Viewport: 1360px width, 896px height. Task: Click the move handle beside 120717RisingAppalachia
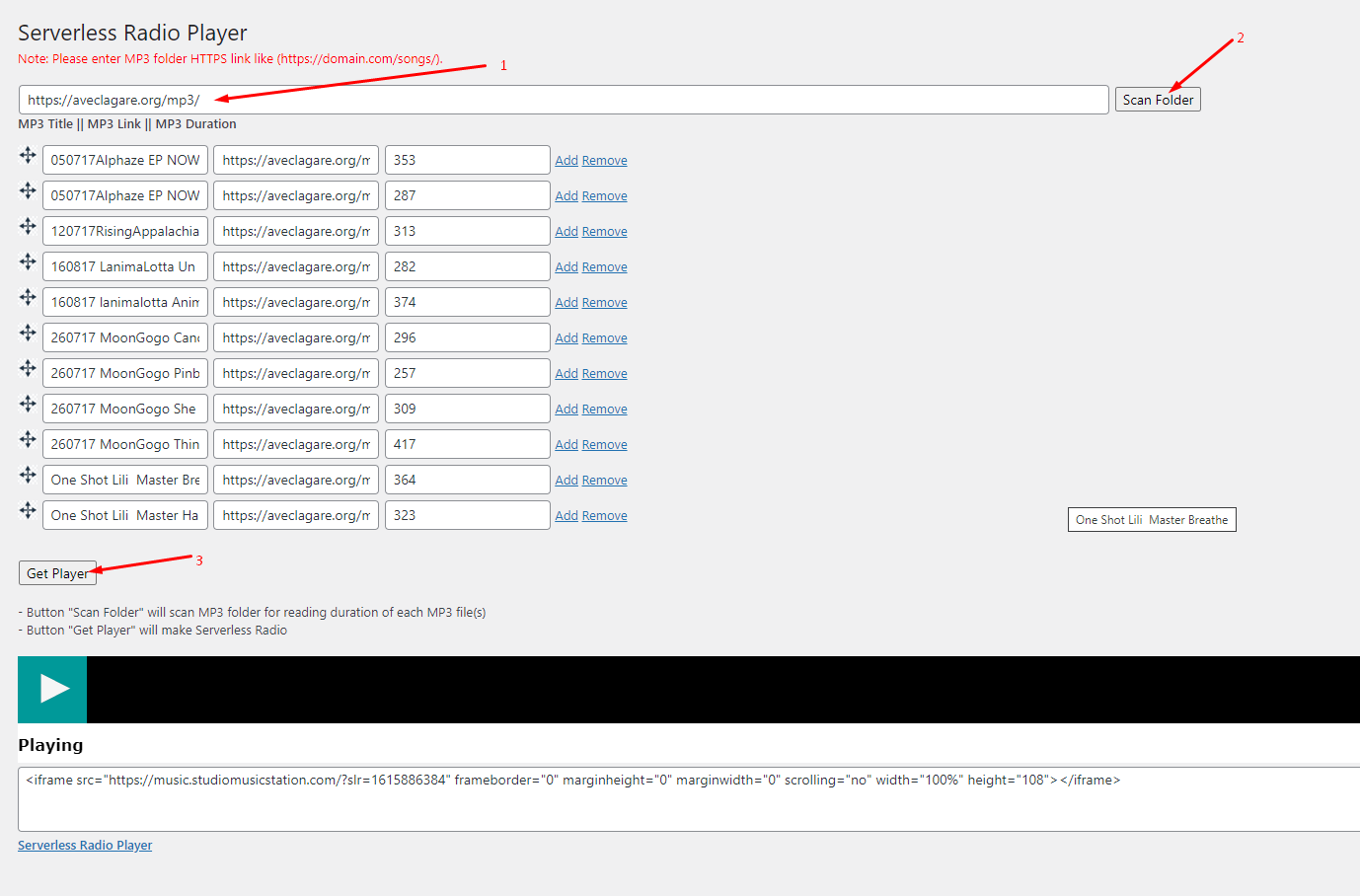pos(28,226)
